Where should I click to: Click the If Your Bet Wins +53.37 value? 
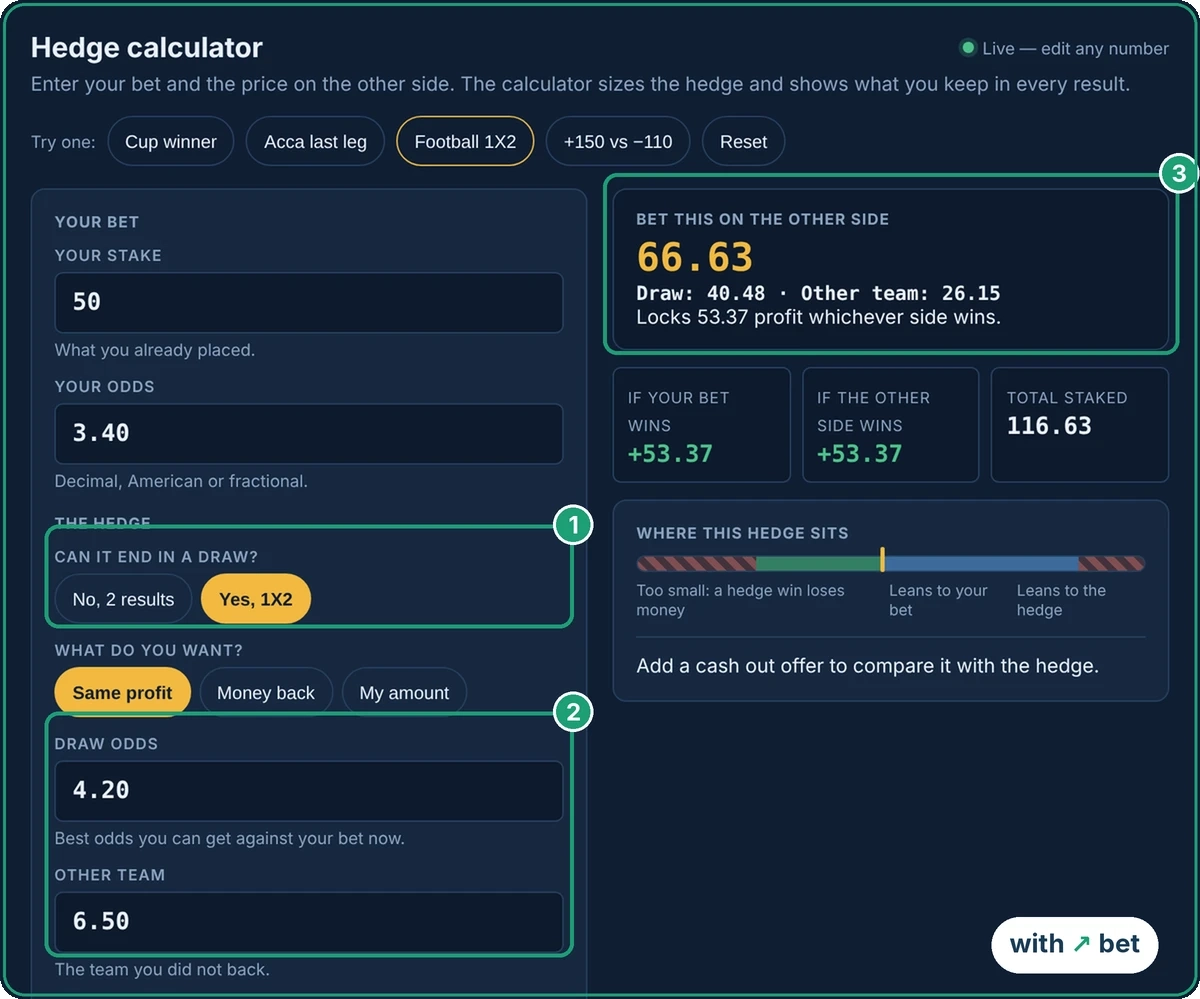pos(670,453)
